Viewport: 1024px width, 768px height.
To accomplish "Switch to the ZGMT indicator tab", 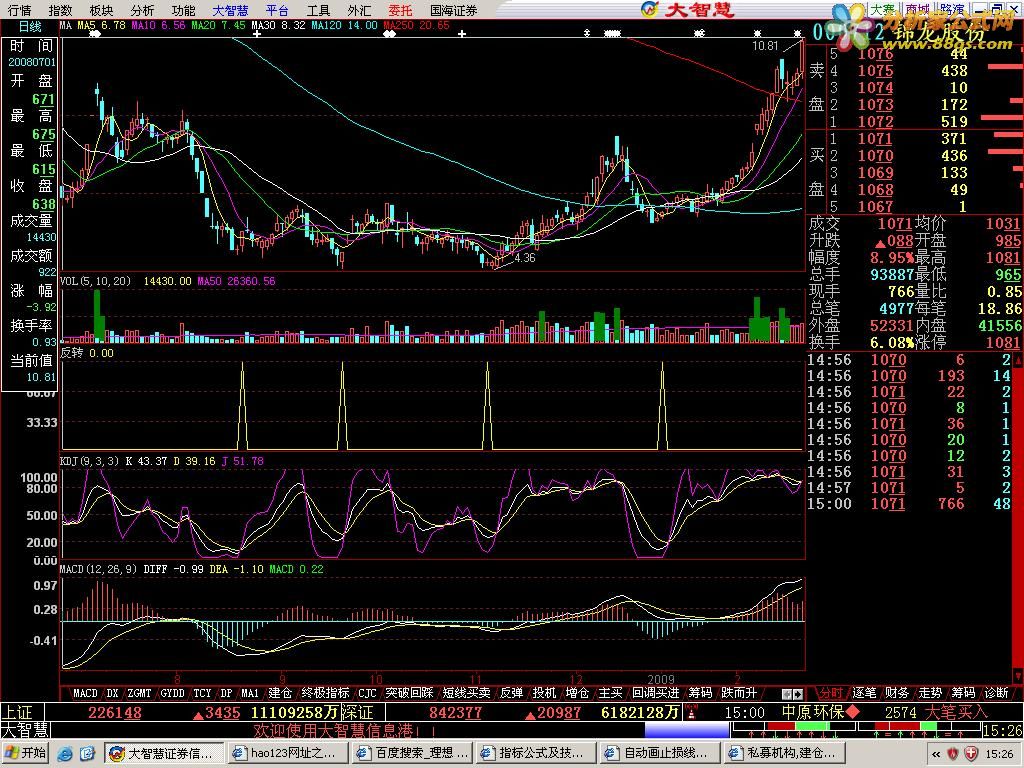I will [x=139, y=693].
